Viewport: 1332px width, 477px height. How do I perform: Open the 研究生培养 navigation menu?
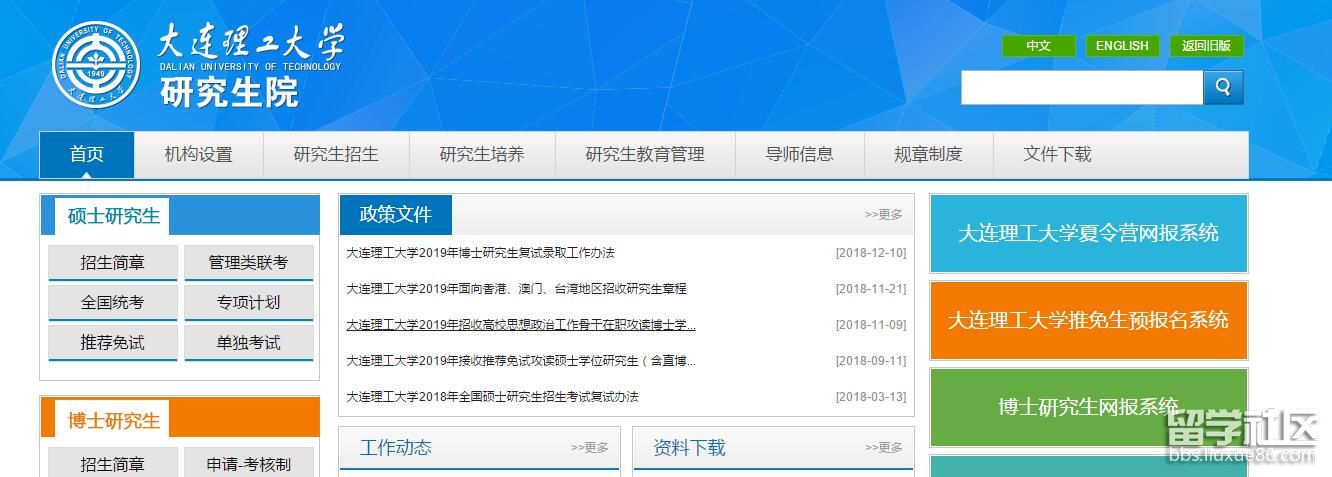click(x=482, y=155)
